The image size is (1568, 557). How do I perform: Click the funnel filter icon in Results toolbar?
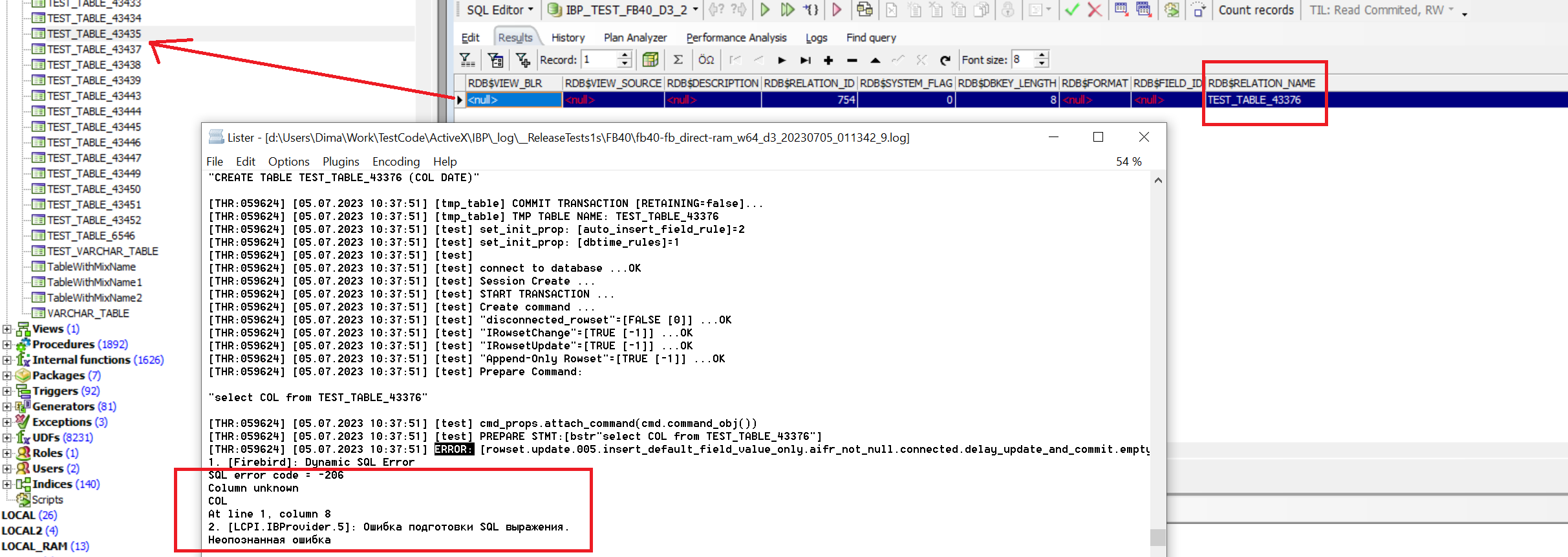[x=466, y=60]
